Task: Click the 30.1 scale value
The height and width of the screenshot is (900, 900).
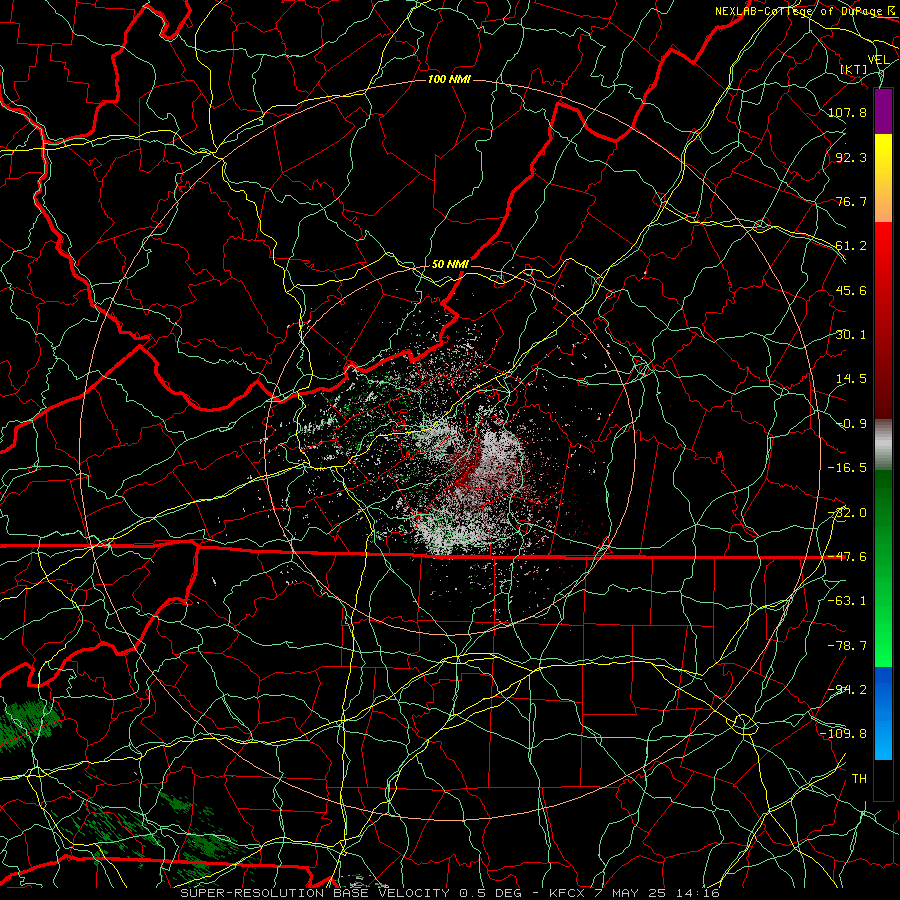Action: click(x=851, y=335)
